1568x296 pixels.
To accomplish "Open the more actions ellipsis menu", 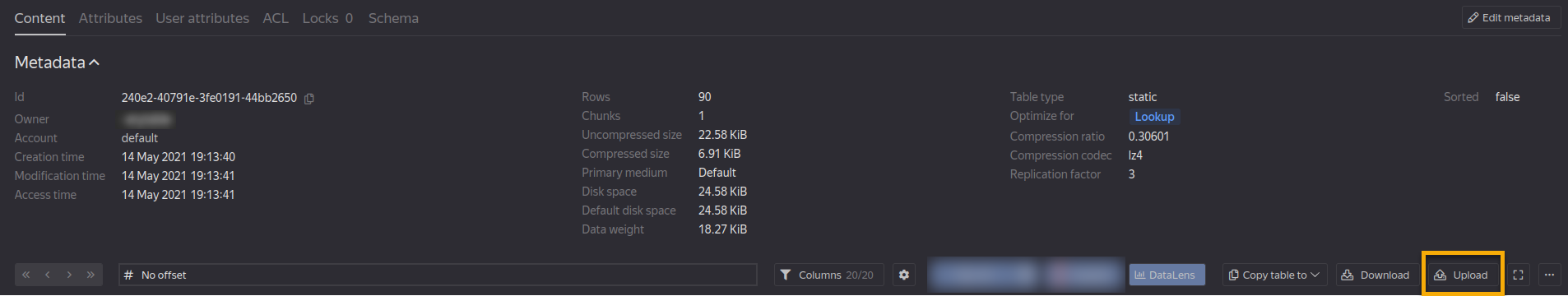I will pos(1549,275).
